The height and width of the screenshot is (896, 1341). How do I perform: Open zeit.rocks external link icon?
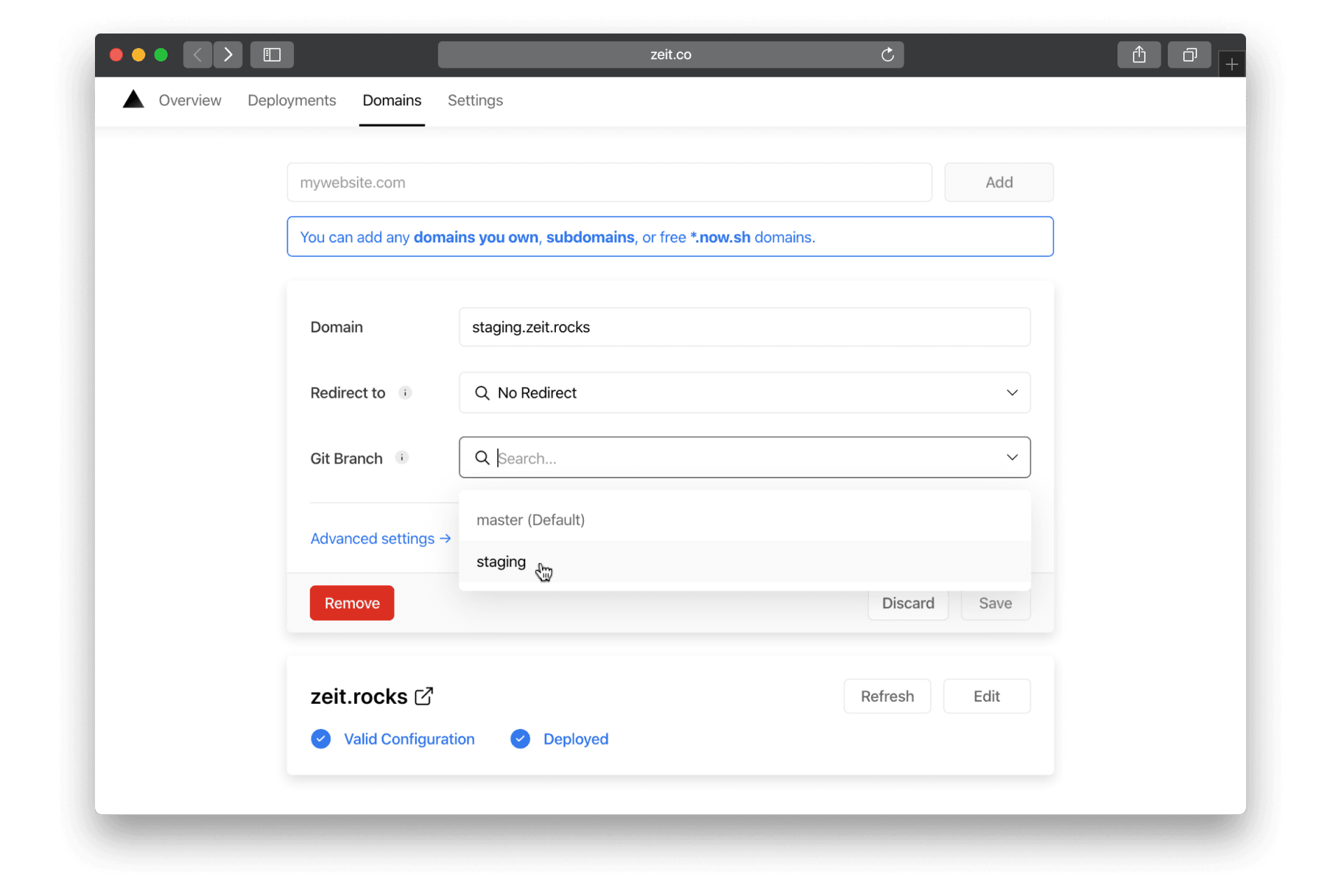tap(424, 696)
